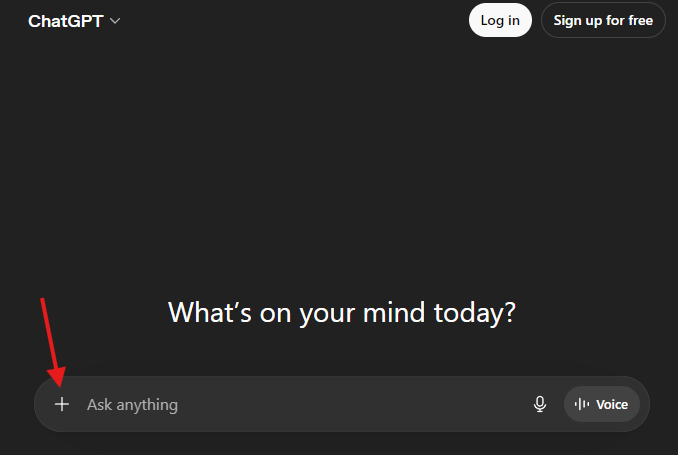Focus the Ask anything input field

click(x=300, y=404)
